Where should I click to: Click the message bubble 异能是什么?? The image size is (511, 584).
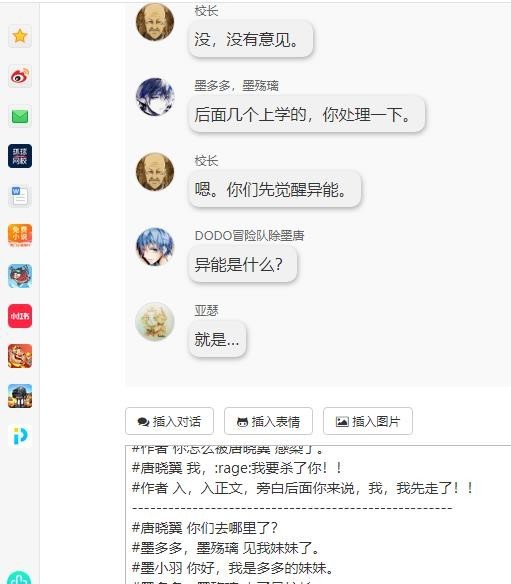click(243, 265)
